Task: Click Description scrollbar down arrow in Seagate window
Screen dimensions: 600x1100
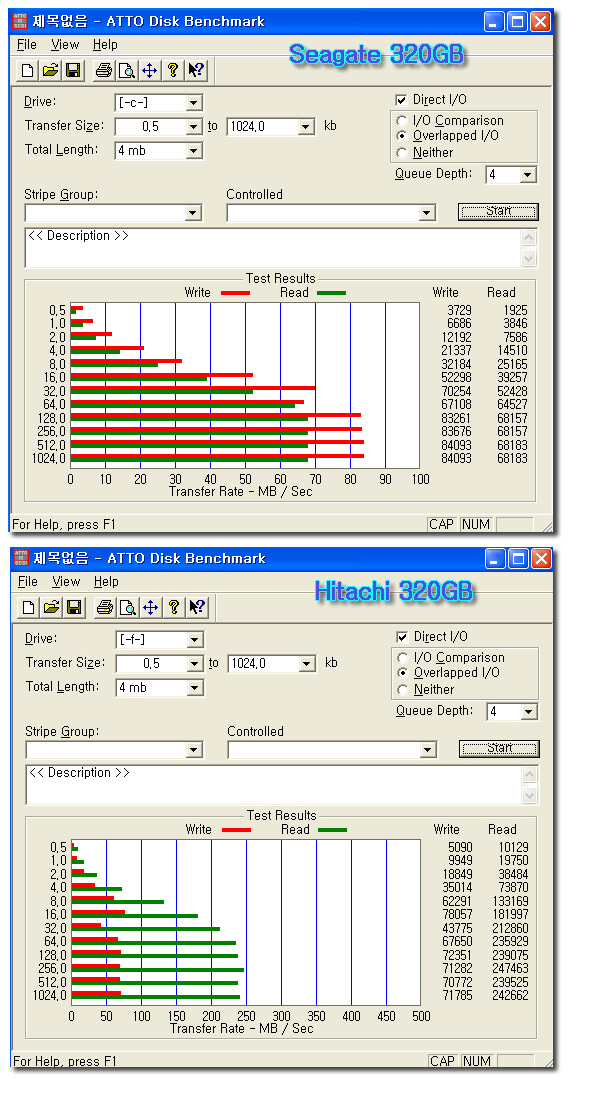Action: point(529,258)
